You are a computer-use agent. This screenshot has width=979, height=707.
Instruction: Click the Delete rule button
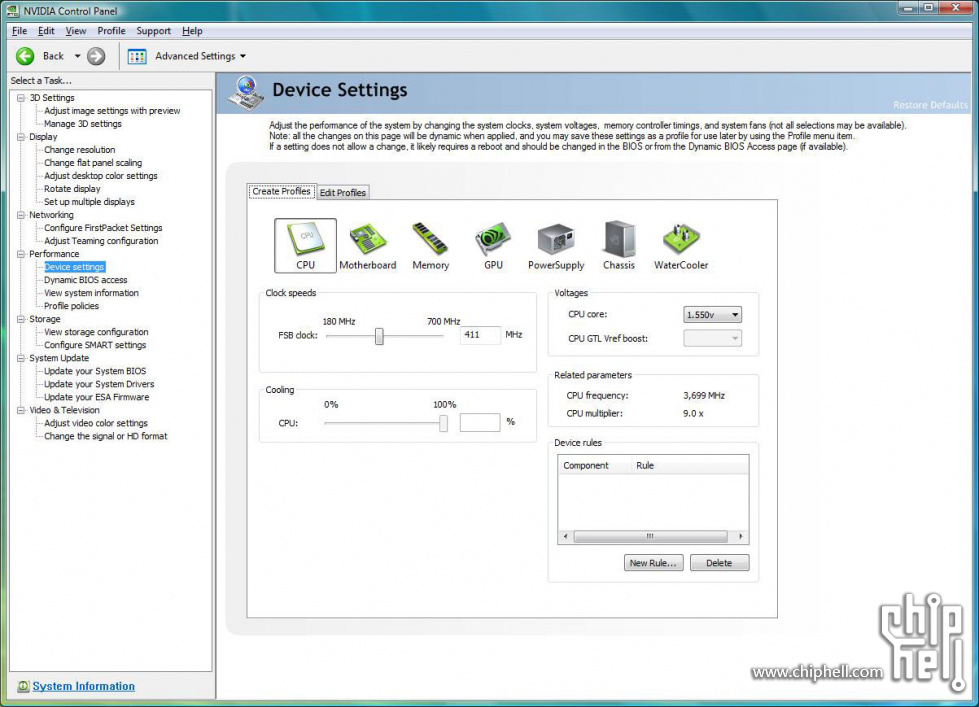point(719,563)
